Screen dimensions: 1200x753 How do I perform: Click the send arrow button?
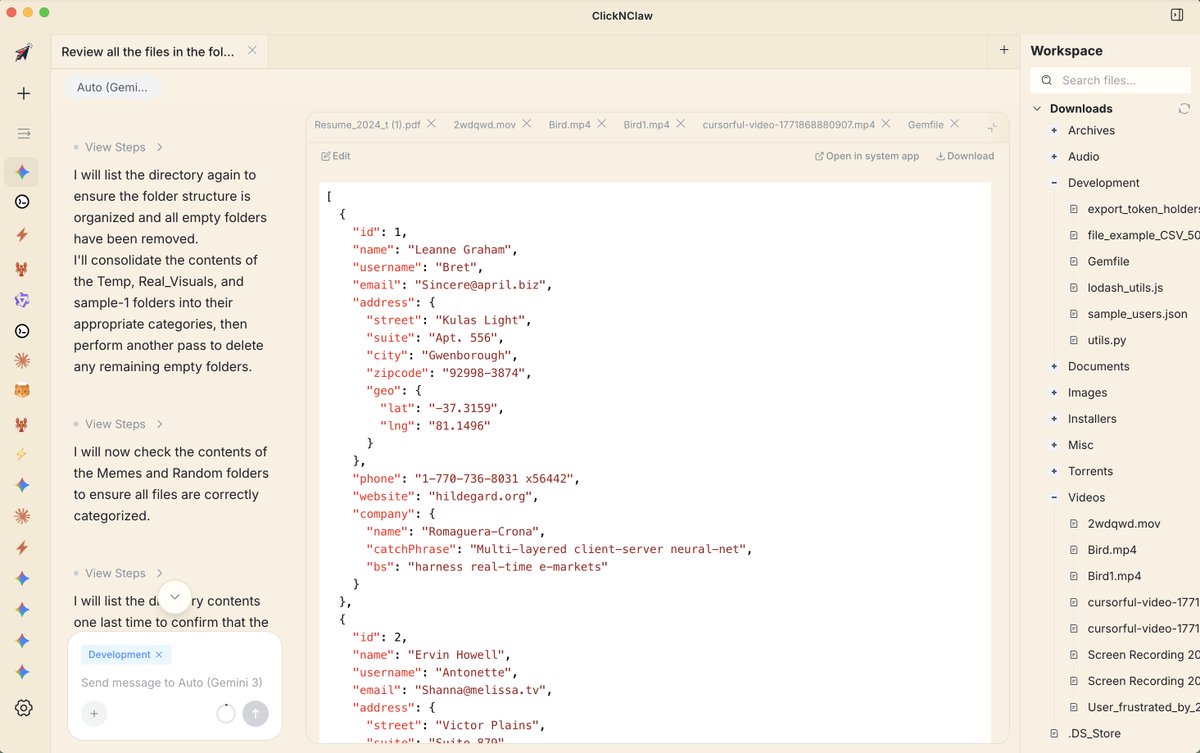point(255,713)
